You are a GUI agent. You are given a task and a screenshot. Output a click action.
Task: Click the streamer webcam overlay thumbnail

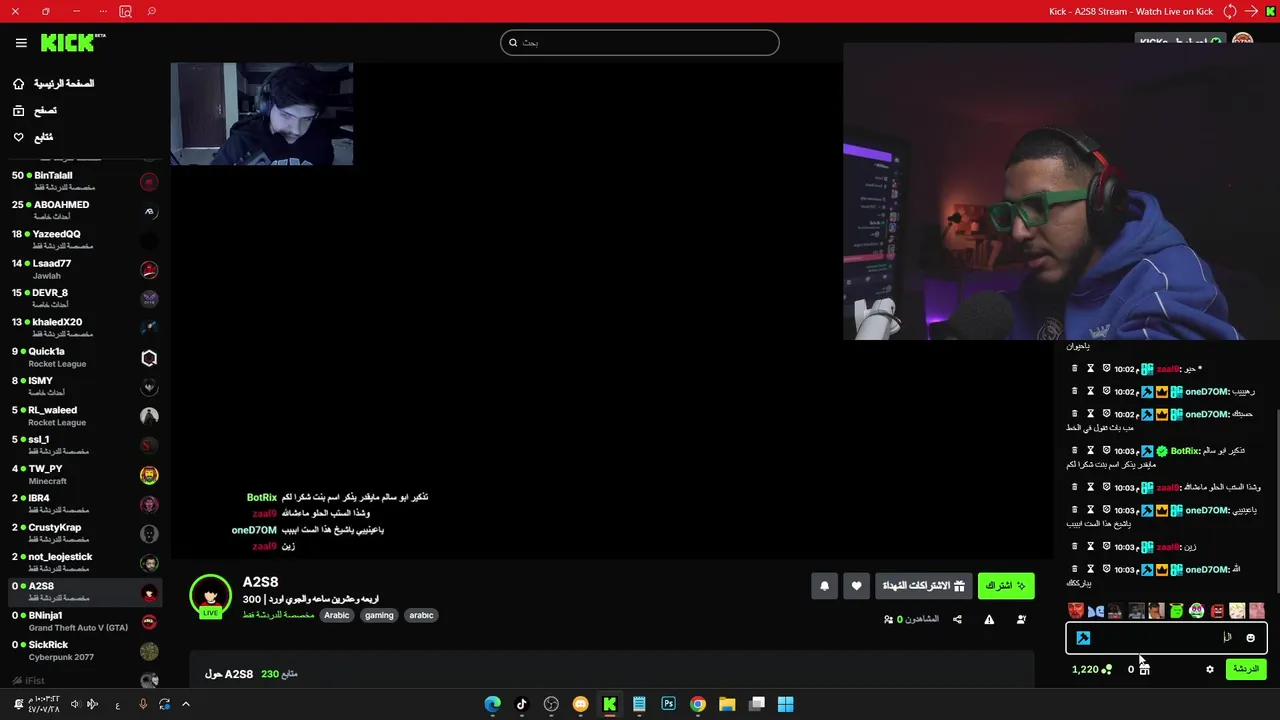click(261, 114)
